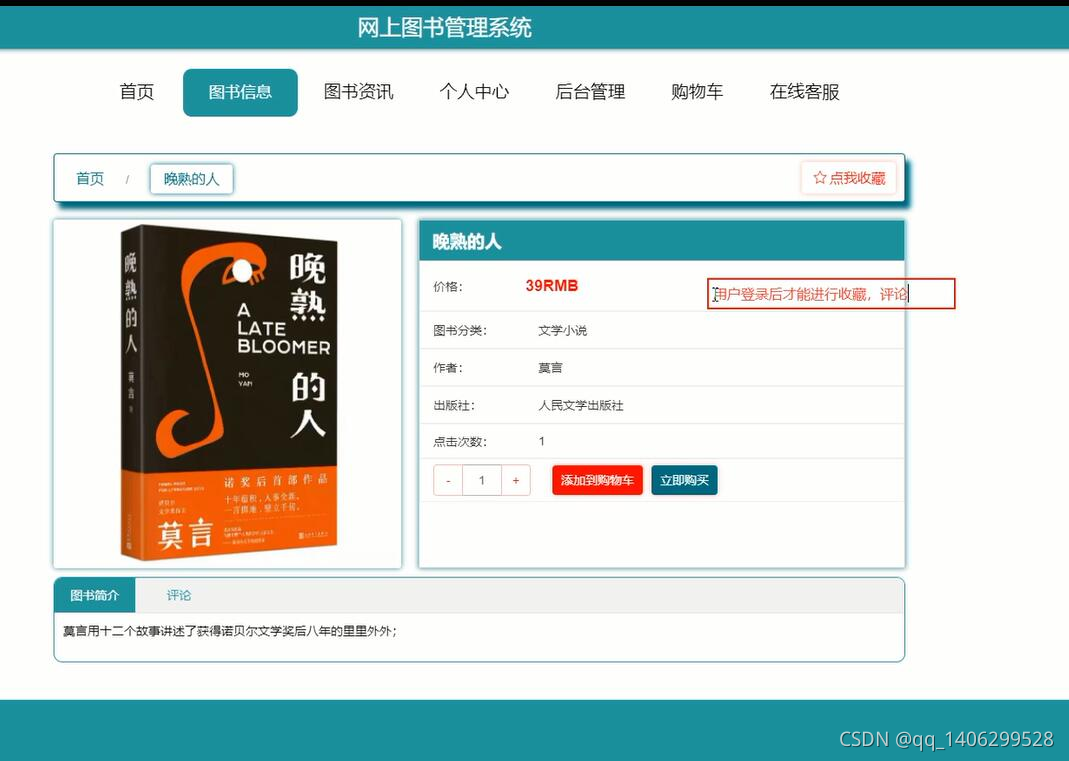Click the publisher 人民文学出版社 text
This screenshot has width=1069, height=761.
click(581, 405)
